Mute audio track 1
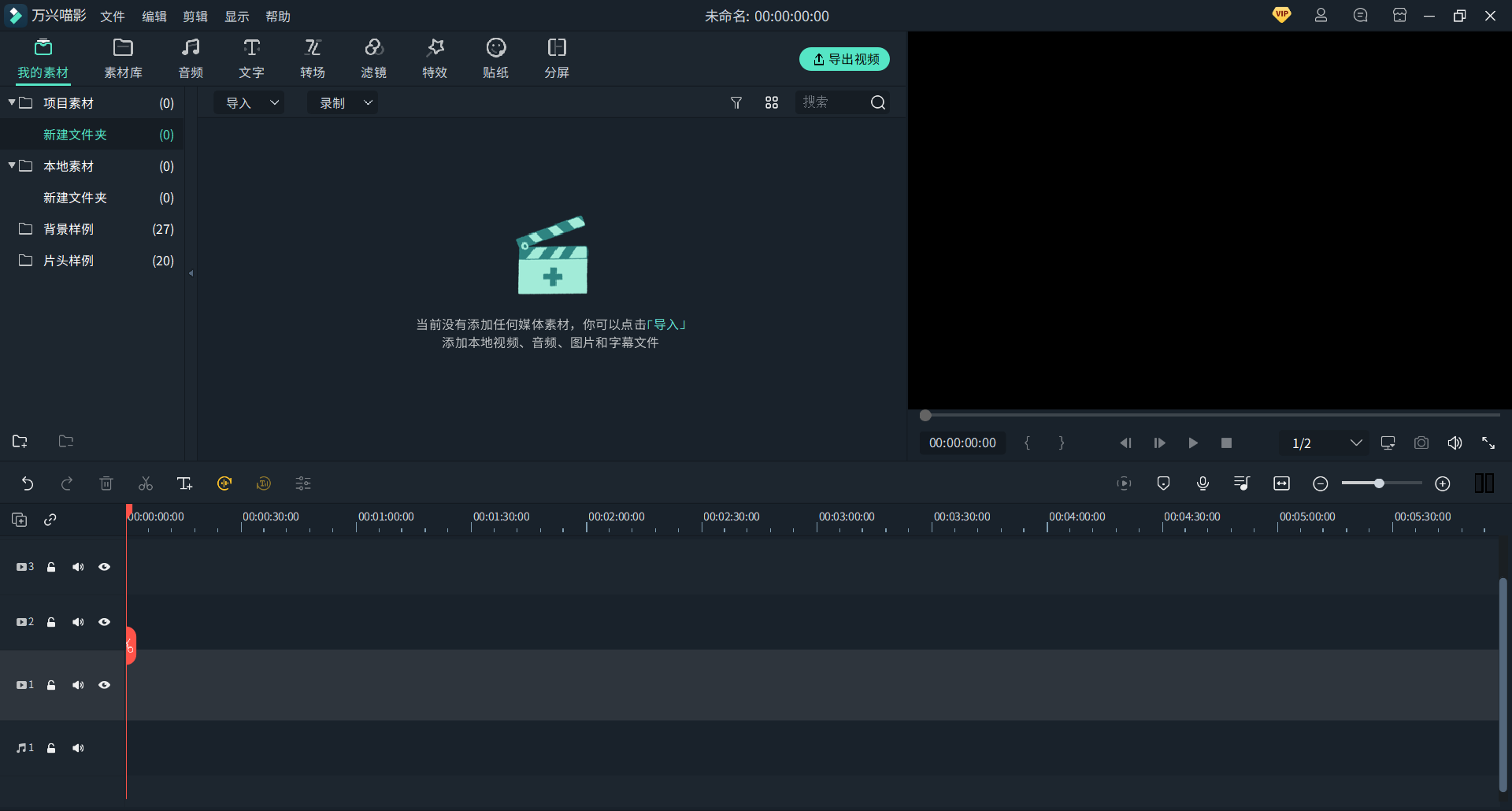1512x811 pixels. click(78, 748)
